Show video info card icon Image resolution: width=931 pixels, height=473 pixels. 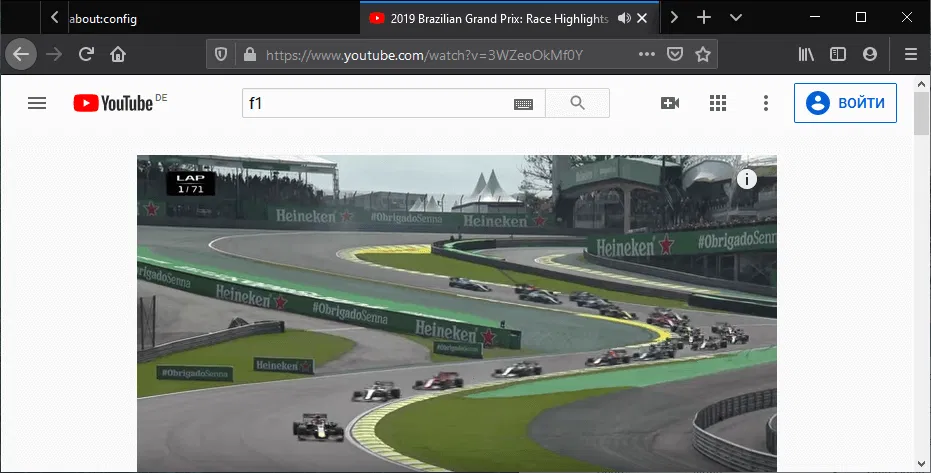pos(746,179)
